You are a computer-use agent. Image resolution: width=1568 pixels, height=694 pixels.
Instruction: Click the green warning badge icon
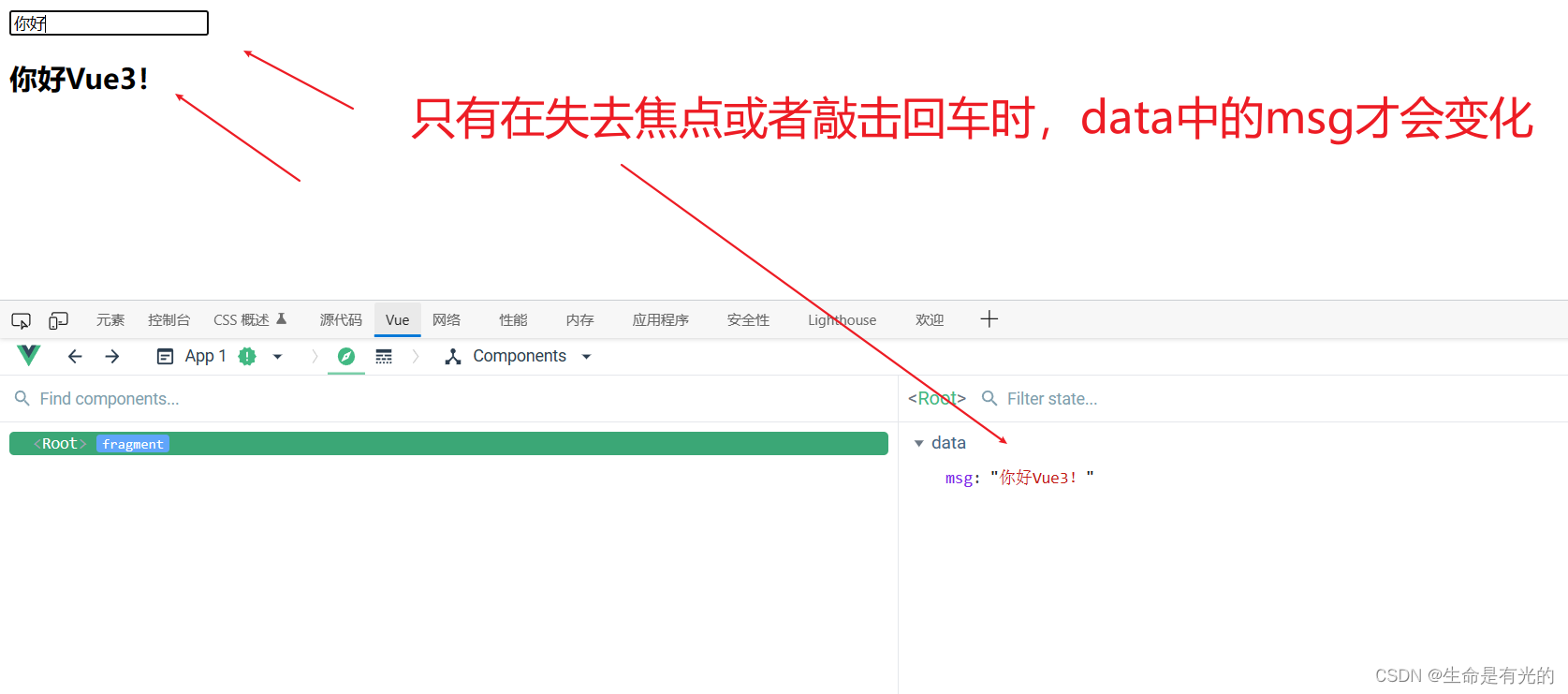click(247, 356)
